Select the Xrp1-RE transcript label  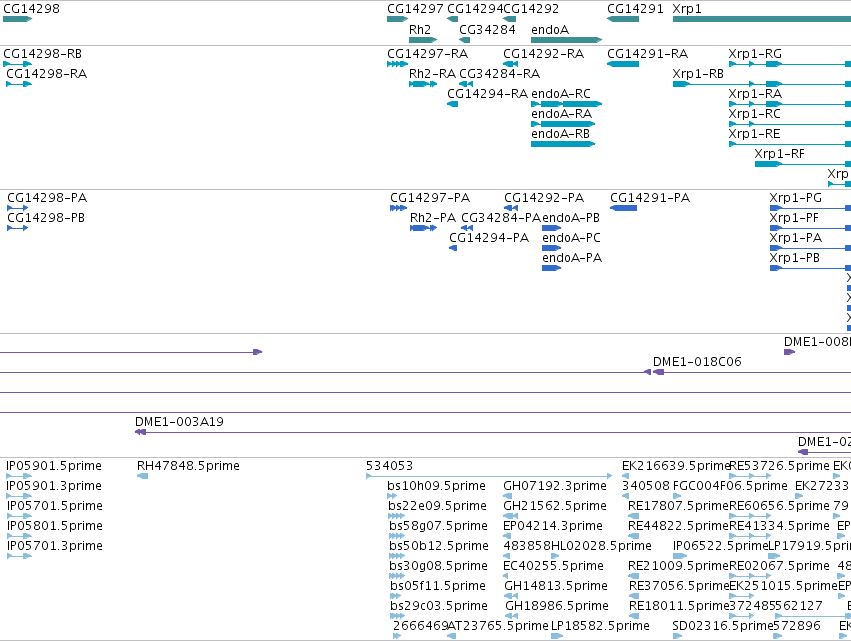point(754,134)
